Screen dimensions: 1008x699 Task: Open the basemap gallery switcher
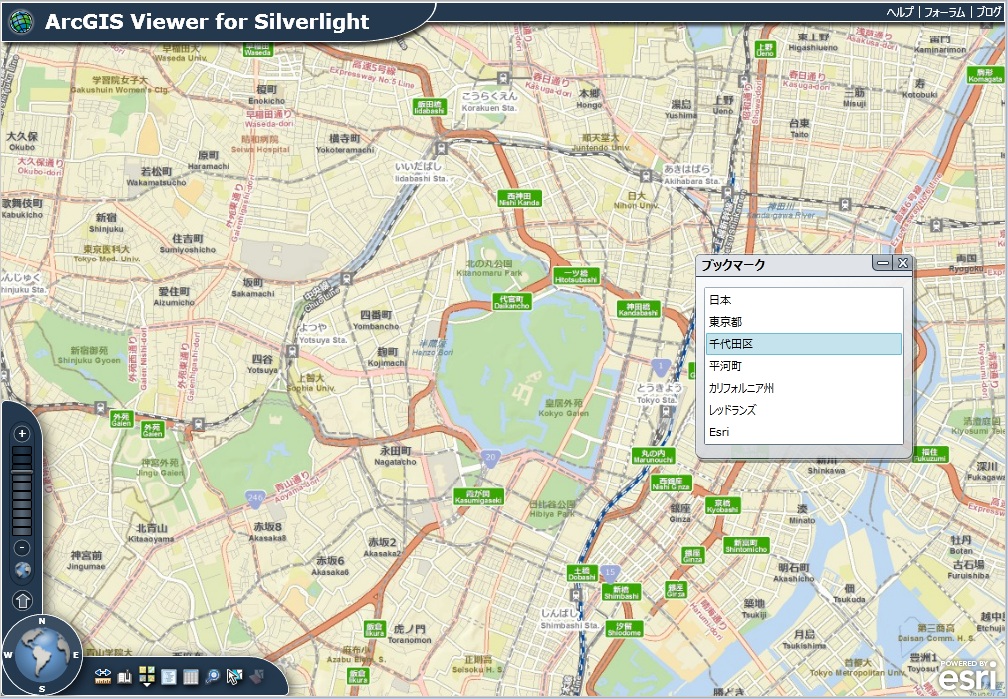click(x=147, y=676)
